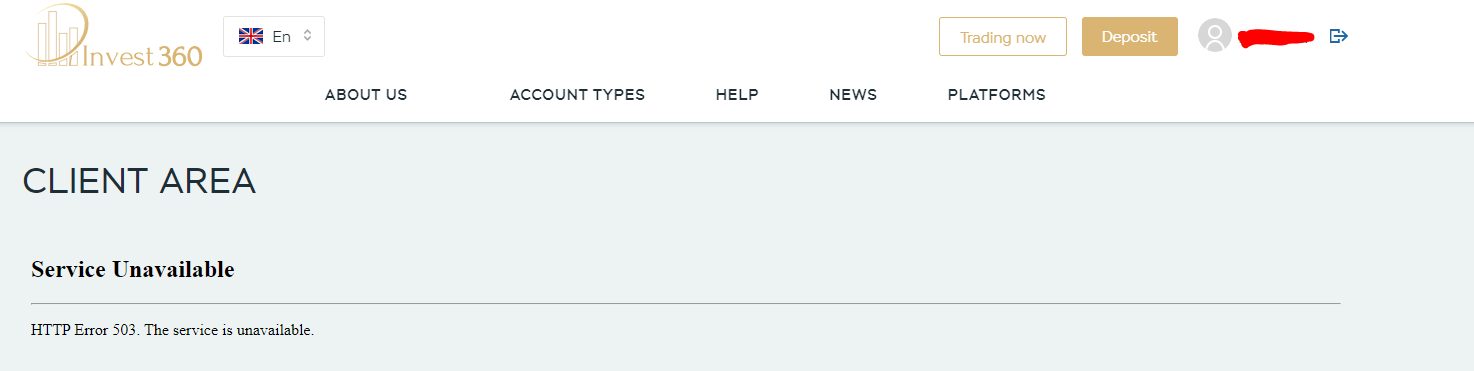Click the UK flag icon
The width and height of the screenshot is (1474, 371).
click(251, 36)
